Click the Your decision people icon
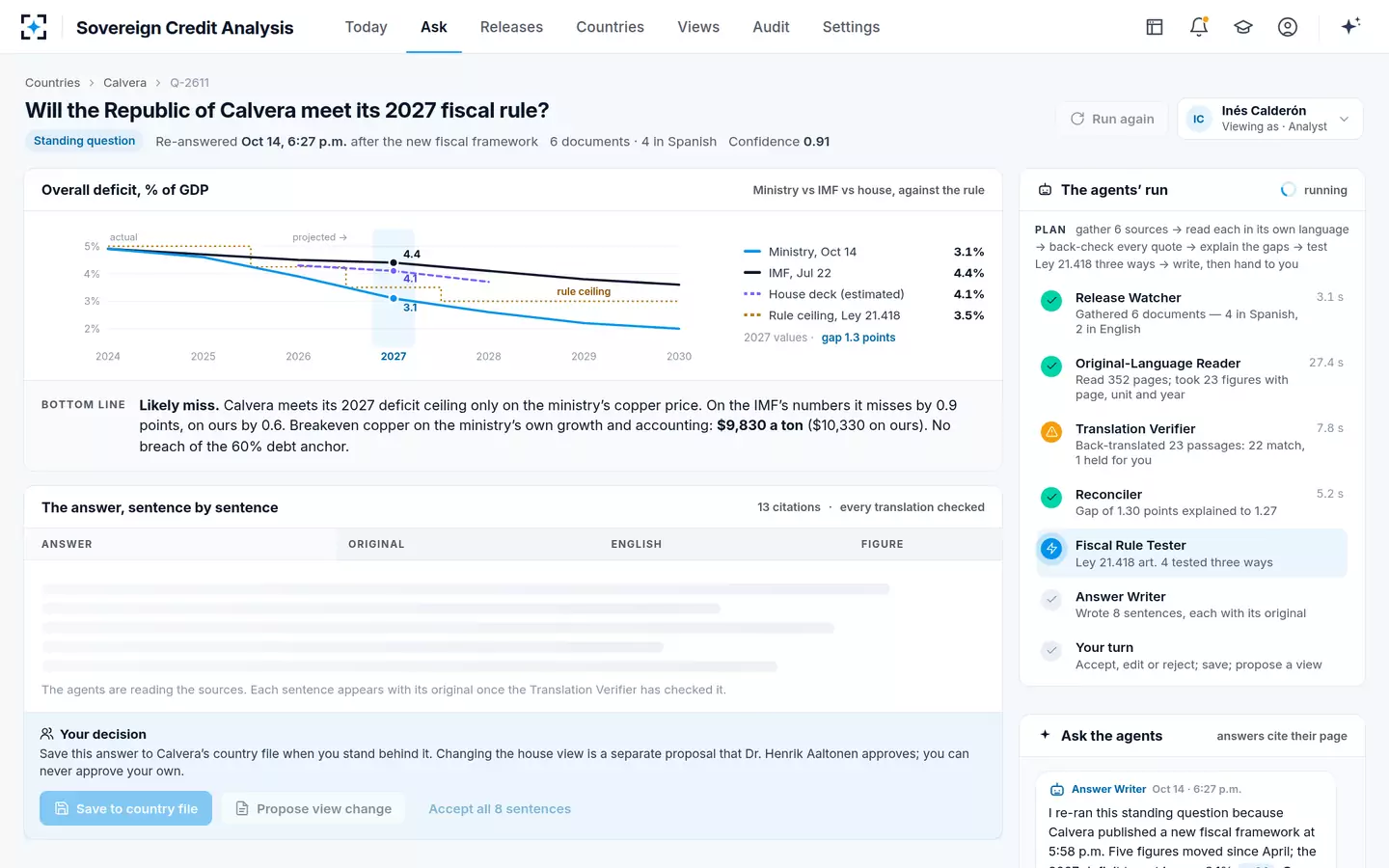Screen dimensions: 1389x868 click(46, 734)
